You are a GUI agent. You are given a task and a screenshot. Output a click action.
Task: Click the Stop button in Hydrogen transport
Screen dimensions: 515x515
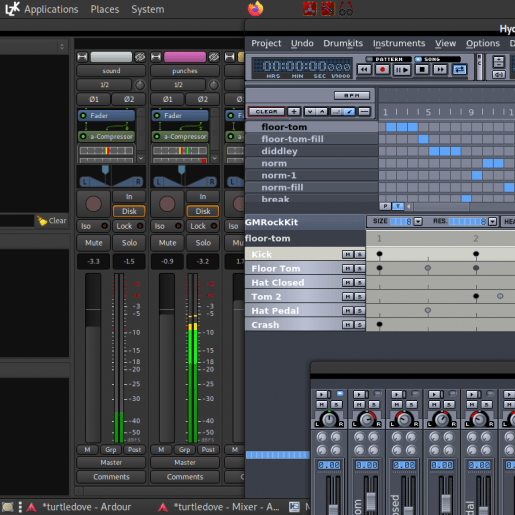point(422,70)
